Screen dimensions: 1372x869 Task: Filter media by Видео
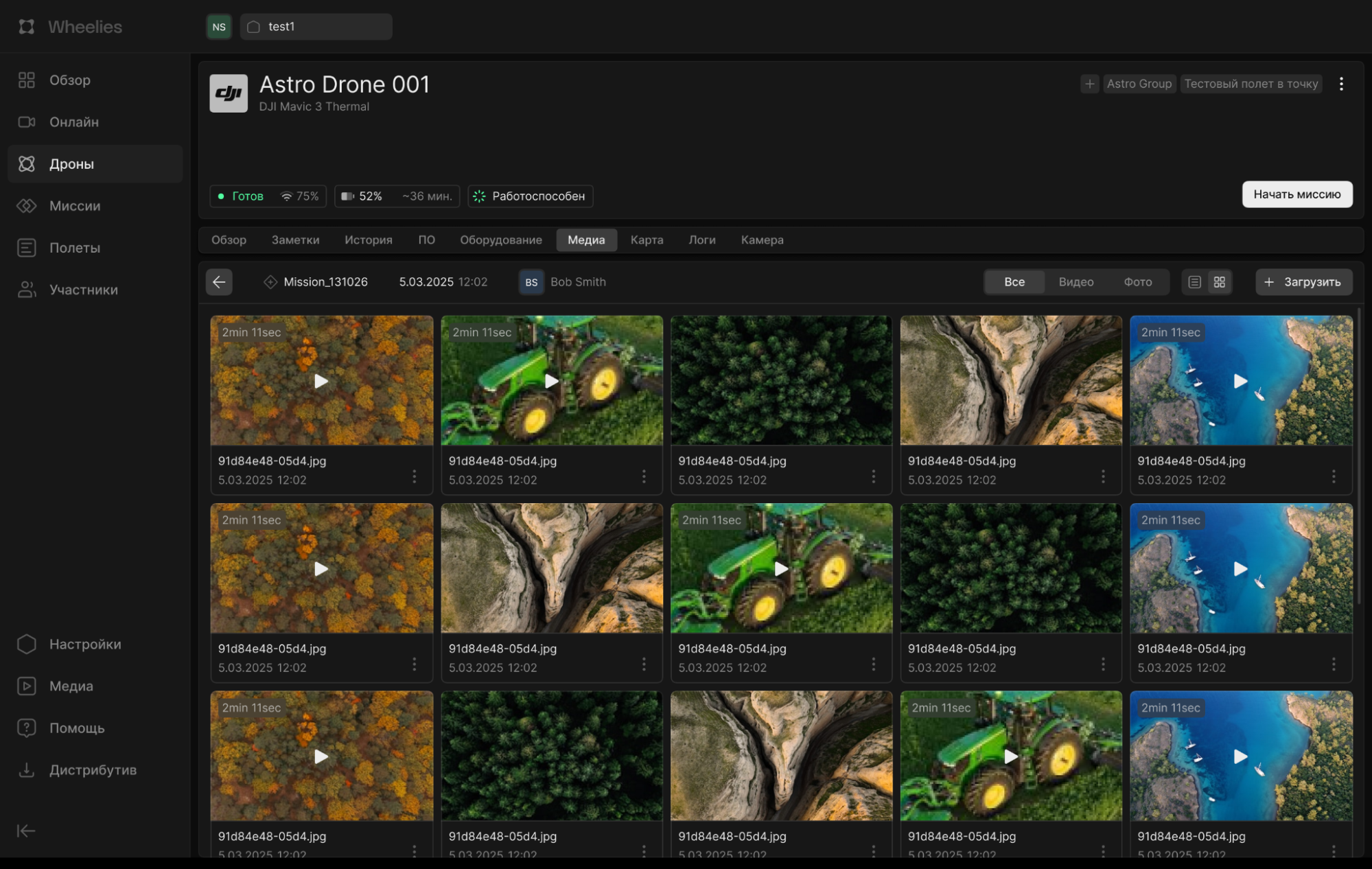[1075, 282]
